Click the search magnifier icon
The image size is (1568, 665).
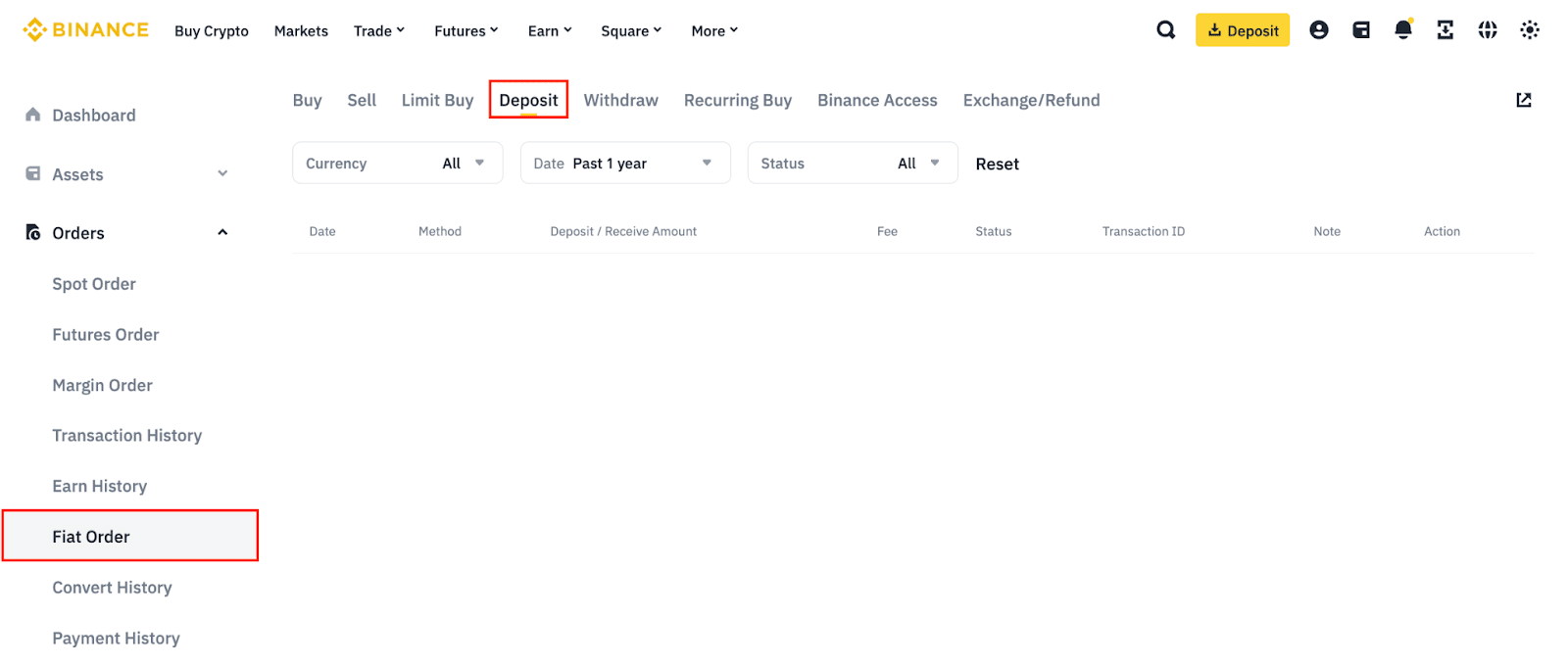[x=1165, y=30]
